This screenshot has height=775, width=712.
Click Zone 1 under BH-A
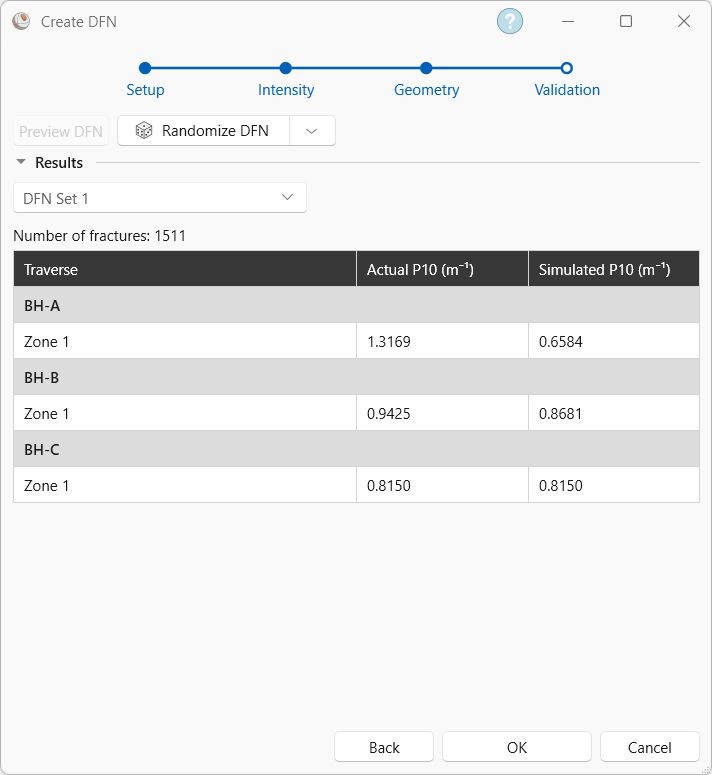185,341
